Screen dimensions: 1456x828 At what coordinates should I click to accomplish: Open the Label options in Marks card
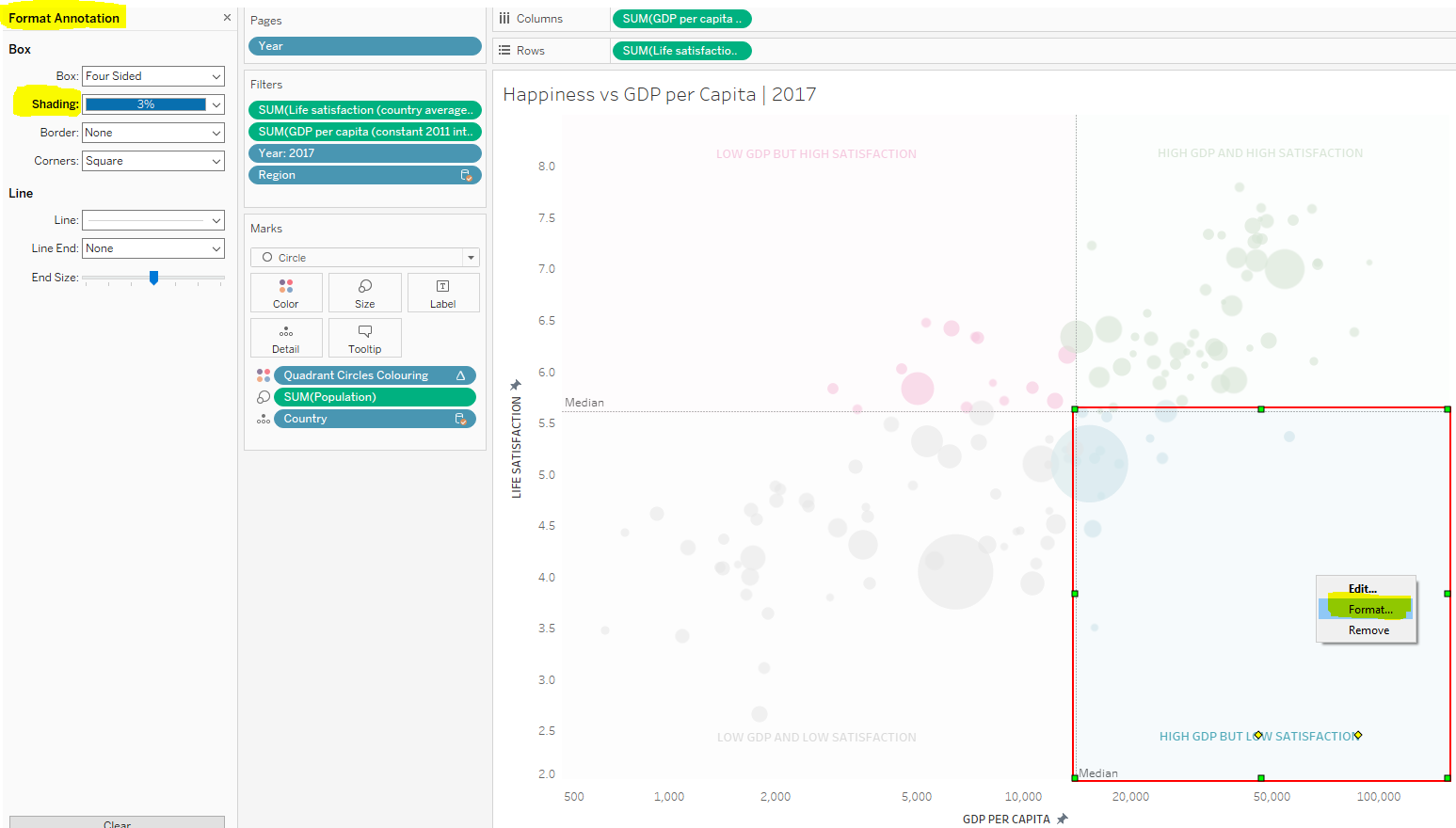(x=442, y=293)
